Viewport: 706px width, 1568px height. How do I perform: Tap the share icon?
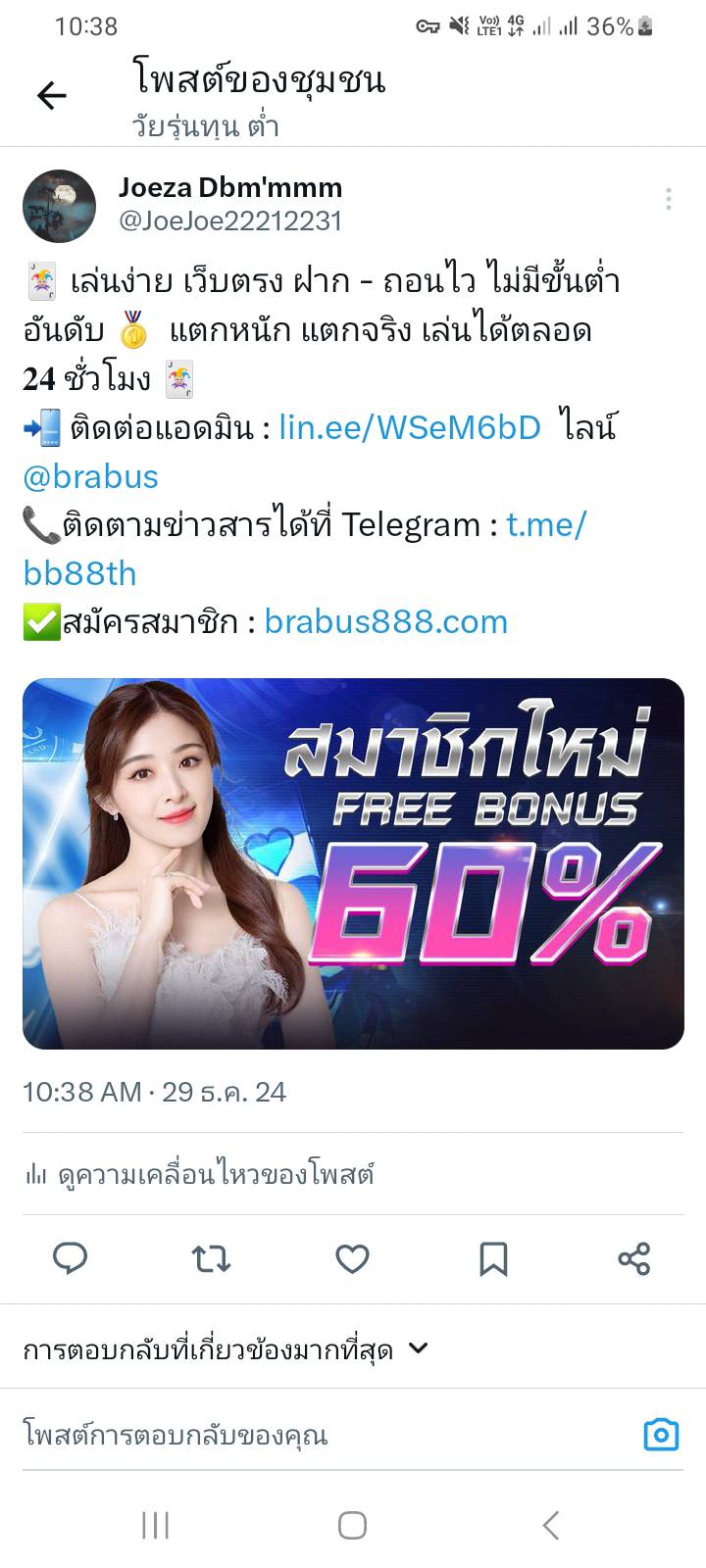(x=634, y=1258)
